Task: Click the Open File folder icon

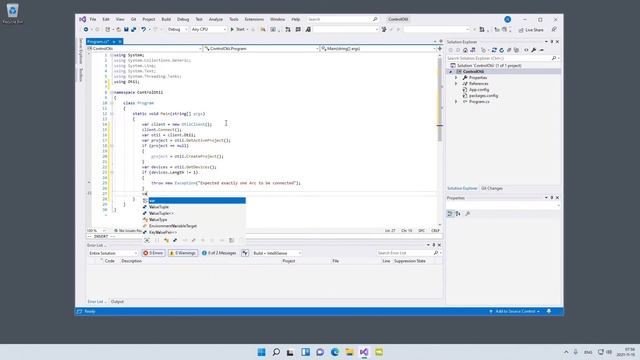Action: tap(118, 29)
